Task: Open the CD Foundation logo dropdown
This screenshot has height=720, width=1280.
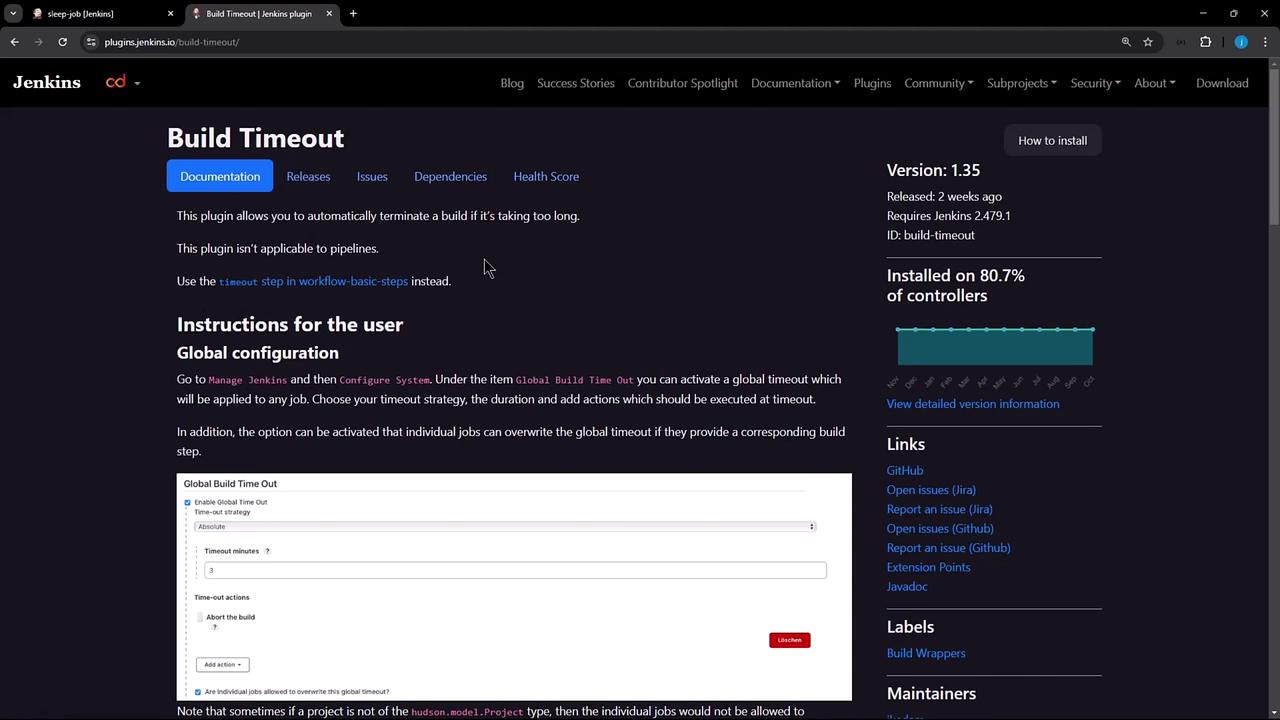Action: (x=123, y=83)
